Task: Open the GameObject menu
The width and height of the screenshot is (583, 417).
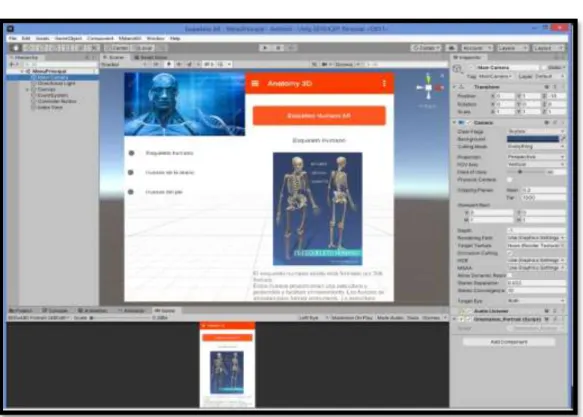Action: pyautogui.click(x=68, y=38)
